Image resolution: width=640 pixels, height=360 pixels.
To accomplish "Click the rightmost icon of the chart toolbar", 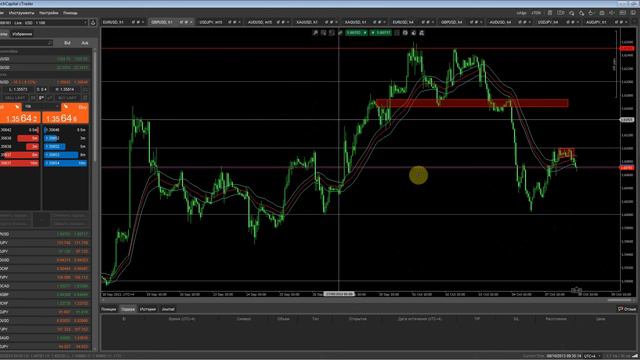I will pyautogui.click(x=422, y=33).
